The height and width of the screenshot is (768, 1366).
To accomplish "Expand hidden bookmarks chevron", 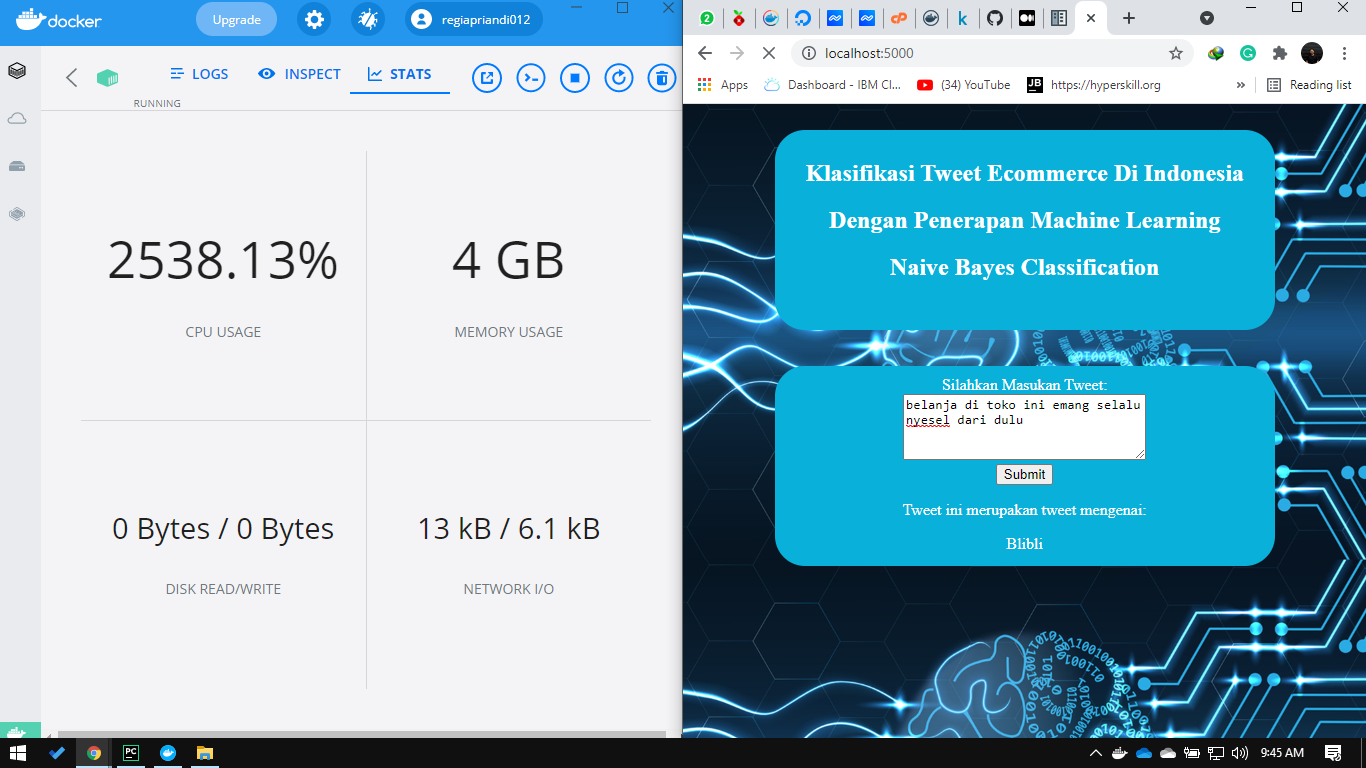I will coord(1241,85).
